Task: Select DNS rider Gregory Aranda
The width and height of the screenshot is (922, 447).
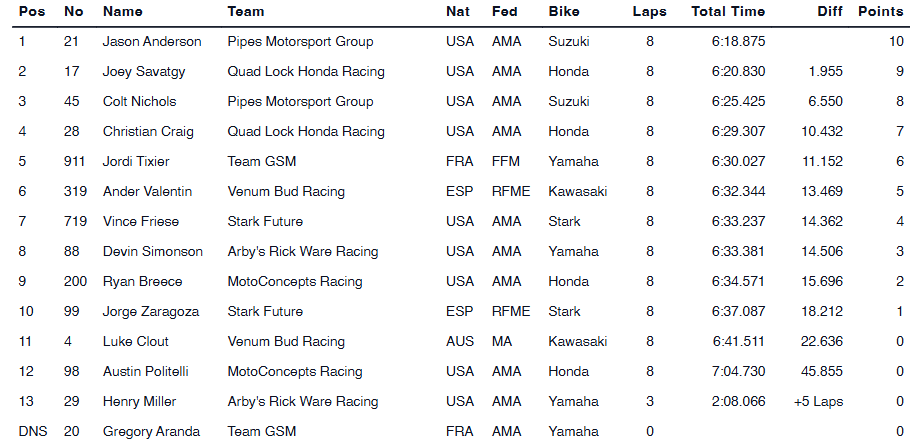Action: pos(151,432)
